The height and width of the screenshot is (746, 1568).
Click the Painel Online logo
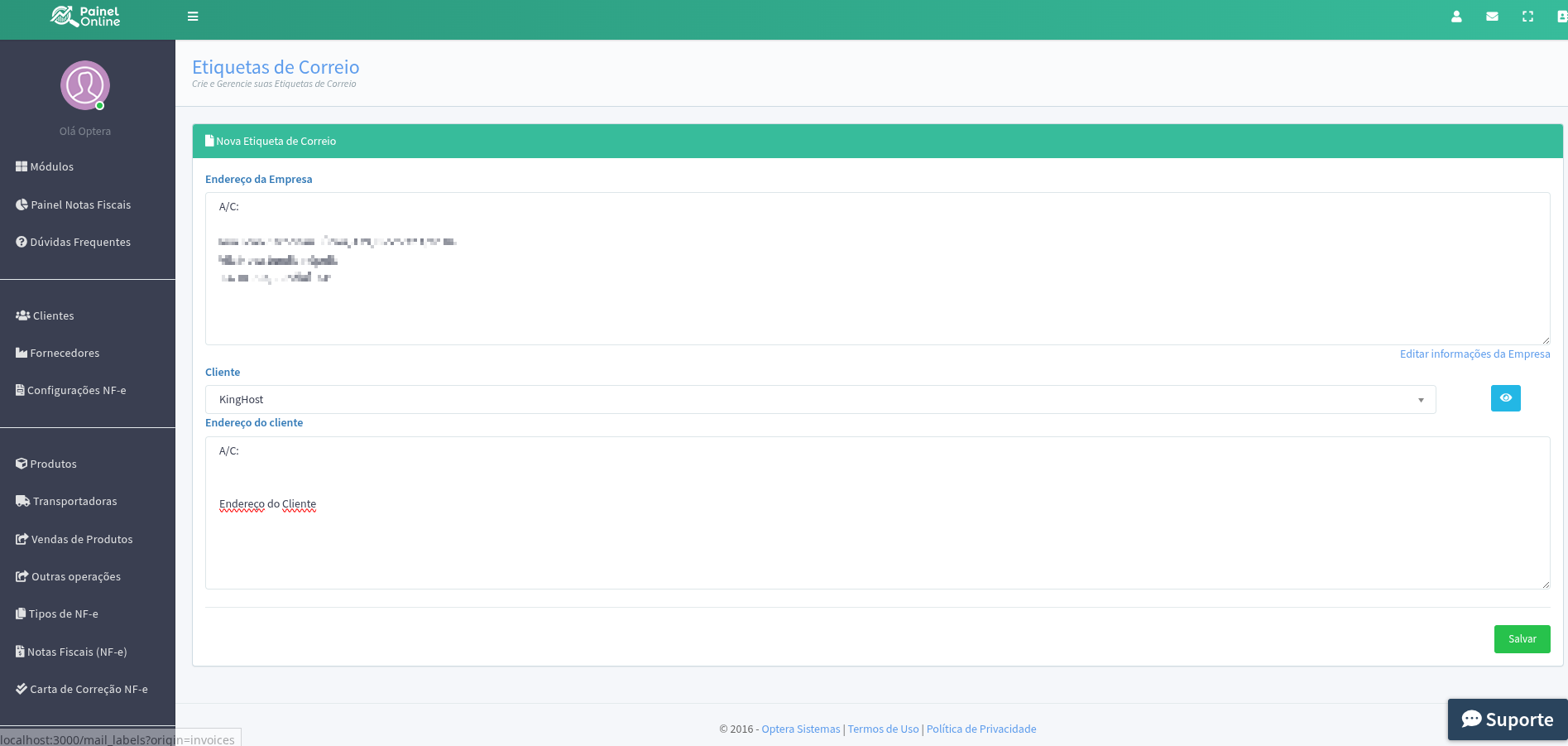click(85, 17)
